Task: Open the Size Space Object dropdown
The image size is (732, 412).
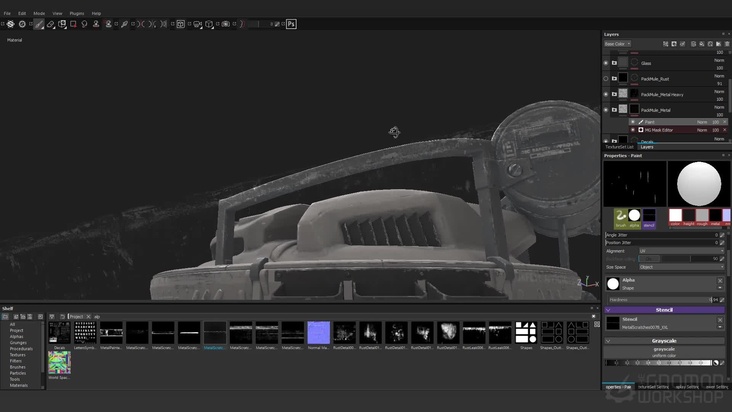Action: 679,267
